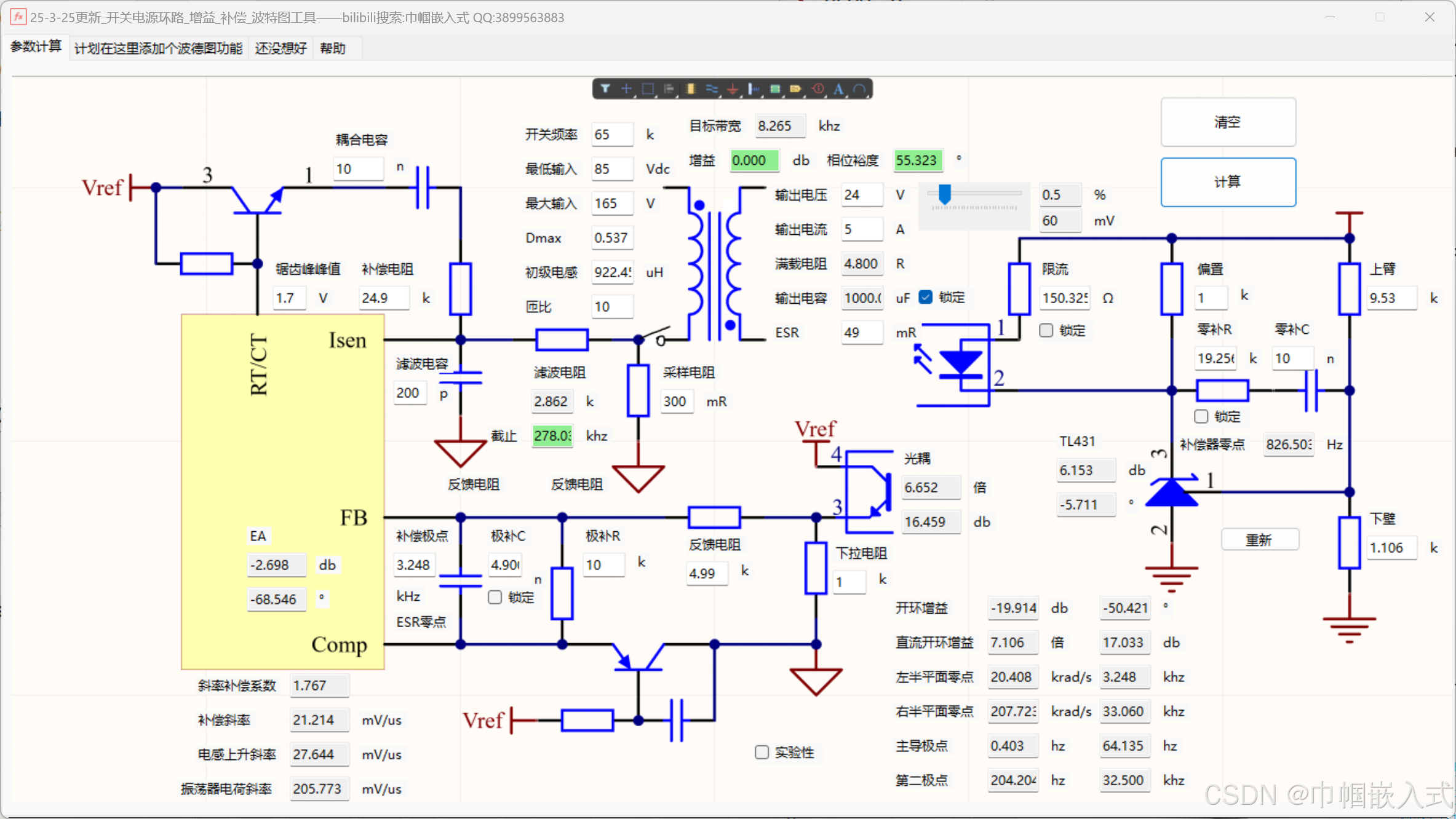Click the 清空 button
This screenshot has height=819, width=1456.
click(1228, 122)
